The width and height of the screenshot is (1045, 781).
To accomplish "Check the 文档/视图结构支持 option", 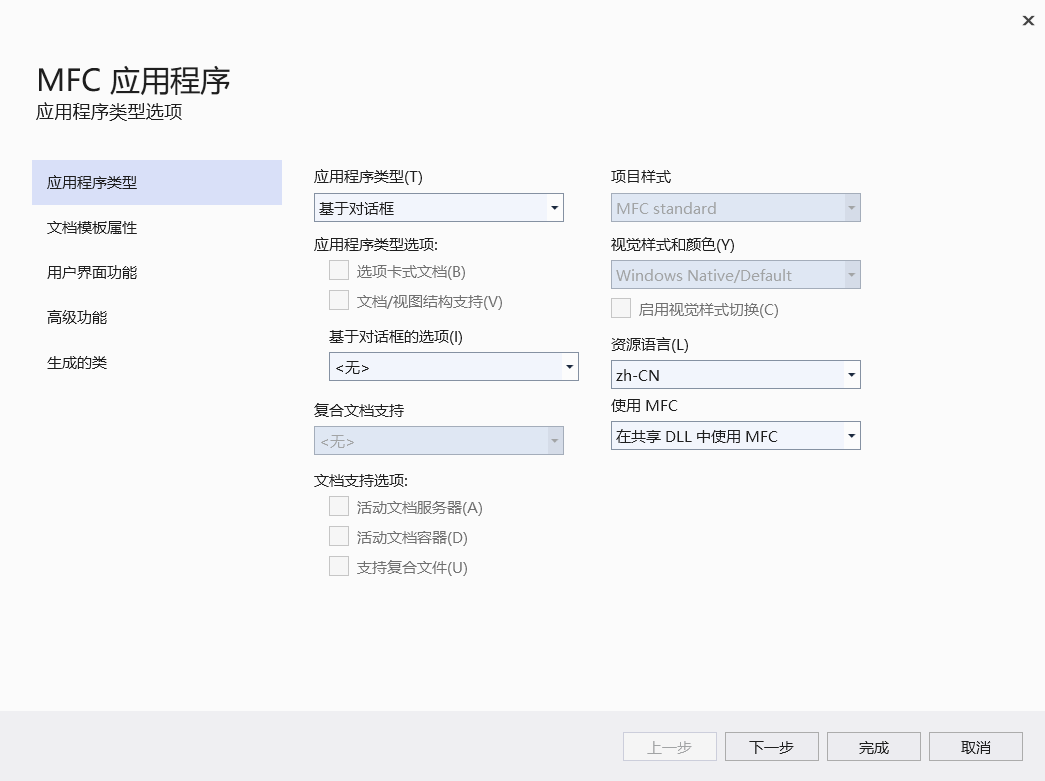I will click(x=339, y=299).
